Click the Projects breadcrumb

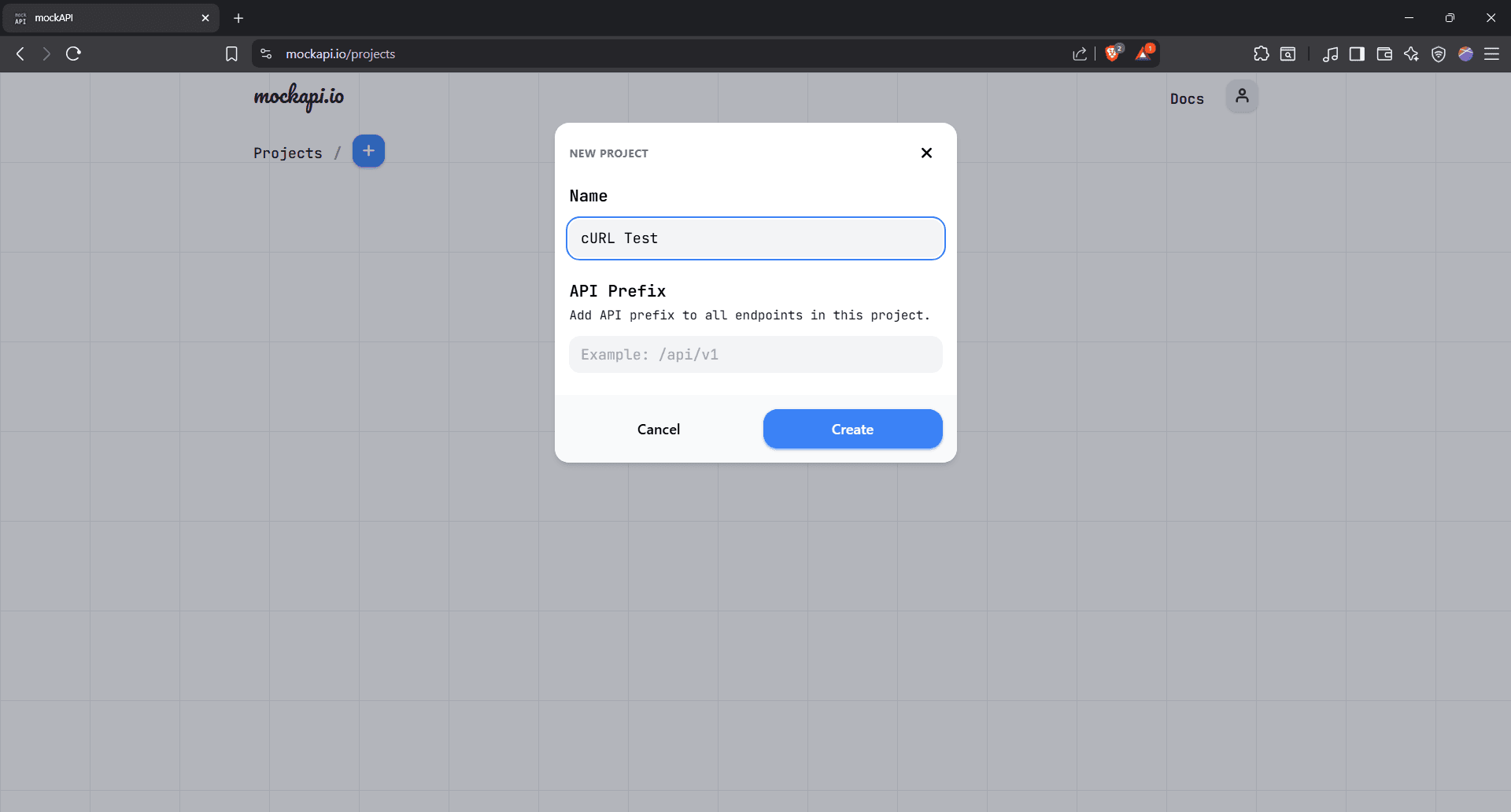287,153
